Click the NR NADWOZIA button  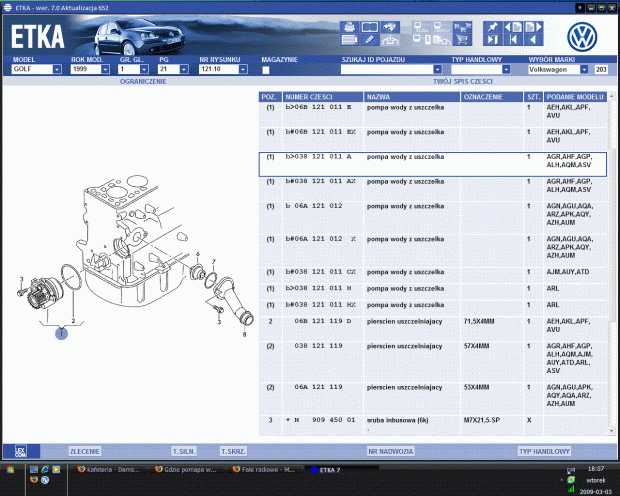pyautogui.click(x=391, y=451)
